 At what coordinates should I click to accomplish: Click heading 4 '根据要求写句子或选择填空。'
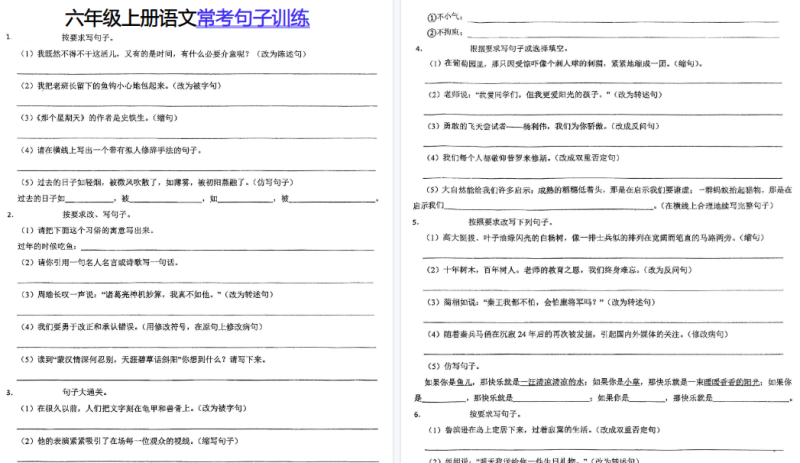pos(519,48)
